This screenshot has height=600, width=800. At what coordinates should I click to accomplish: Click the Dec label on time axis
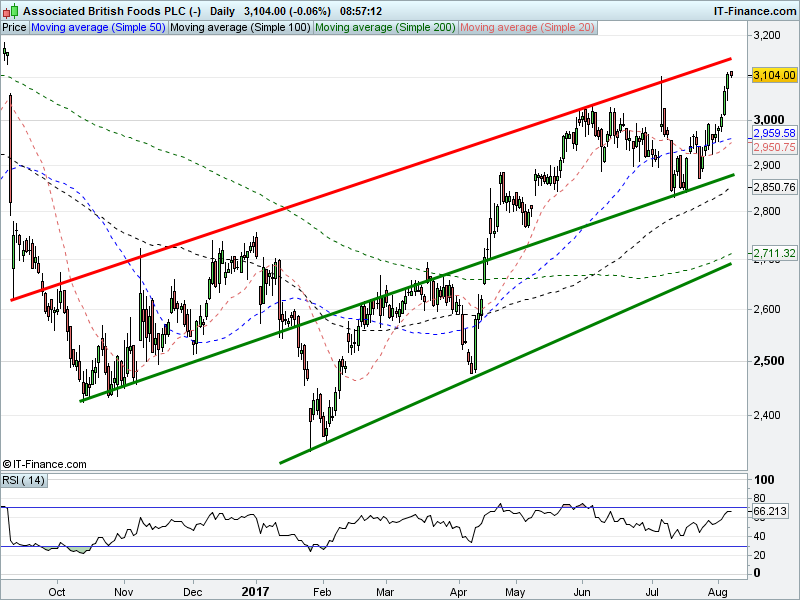[193, 592]
